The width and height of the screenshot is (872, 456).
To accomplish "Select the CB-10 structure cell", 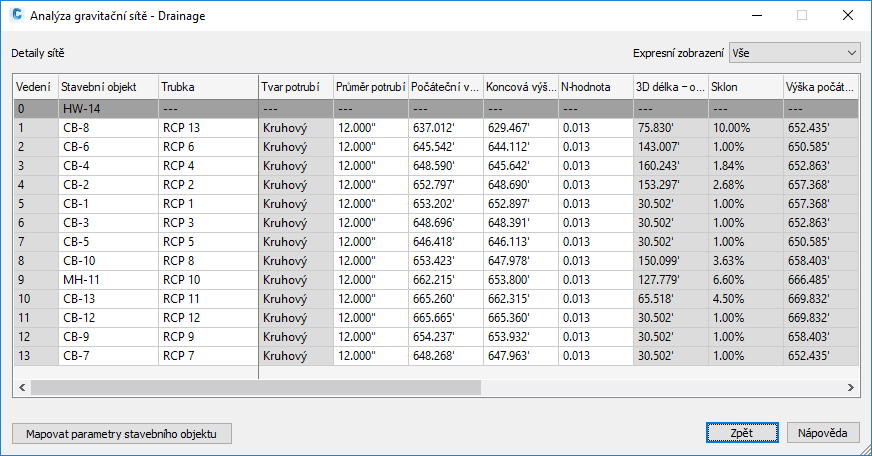I will click(x=108, y=261).
